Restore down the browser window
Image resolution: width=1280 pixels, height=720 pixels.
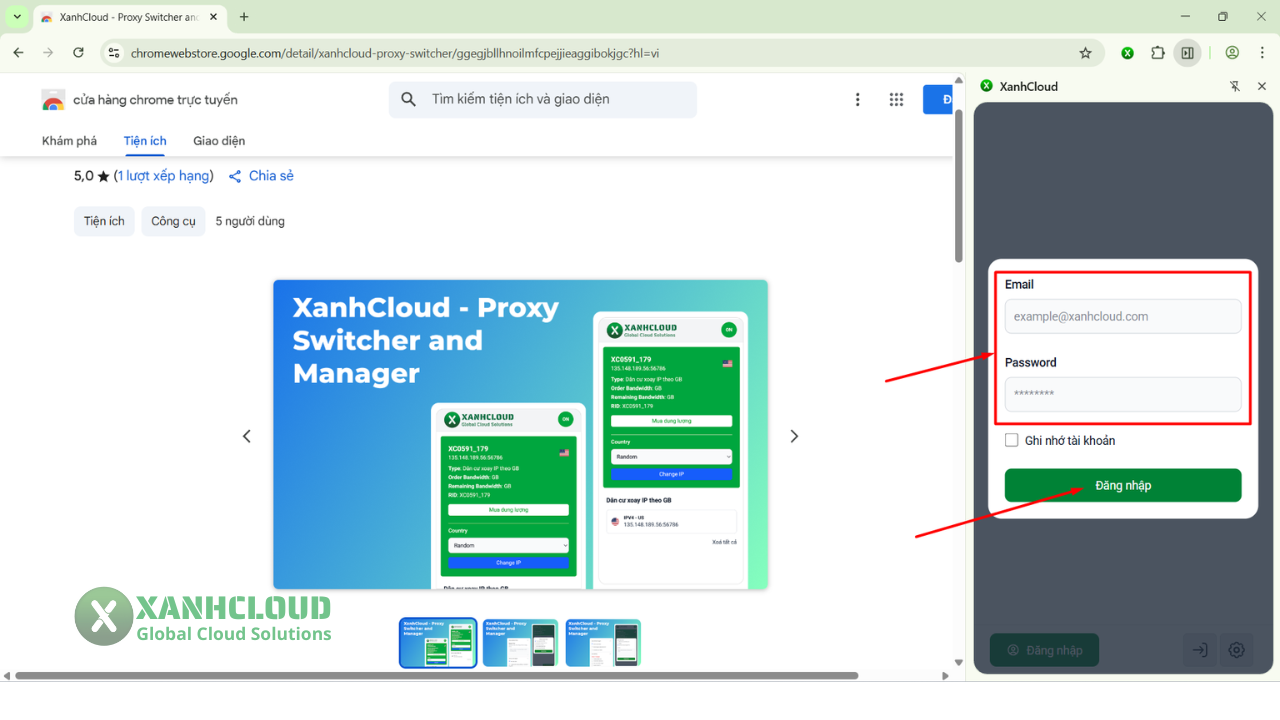1223,17
